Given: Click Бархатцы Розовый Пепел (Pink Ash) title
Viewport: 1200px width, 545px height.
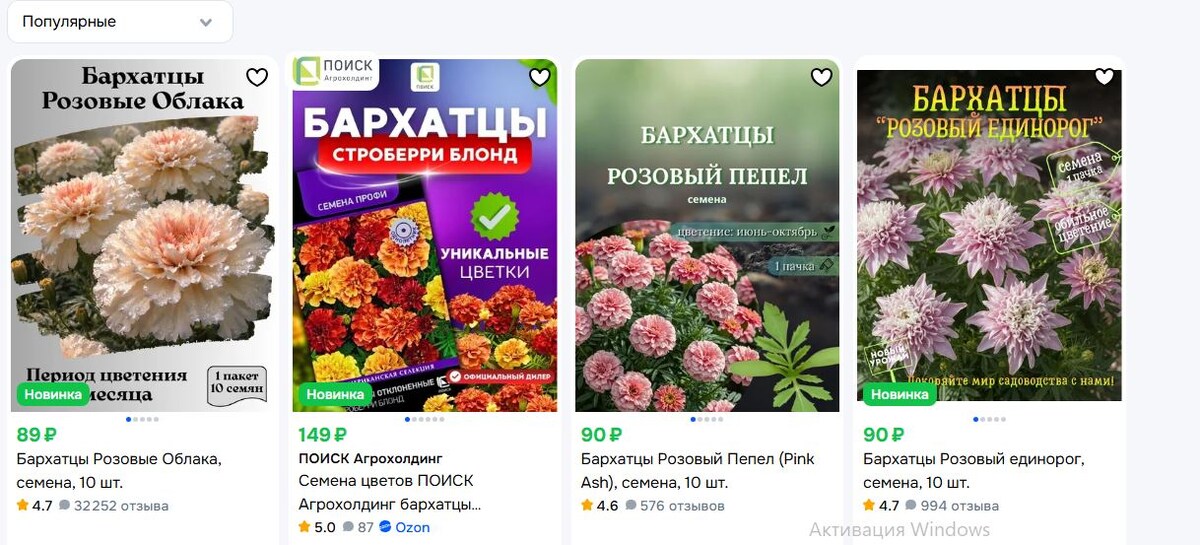Looking at the screenshot, I should 698,471.
